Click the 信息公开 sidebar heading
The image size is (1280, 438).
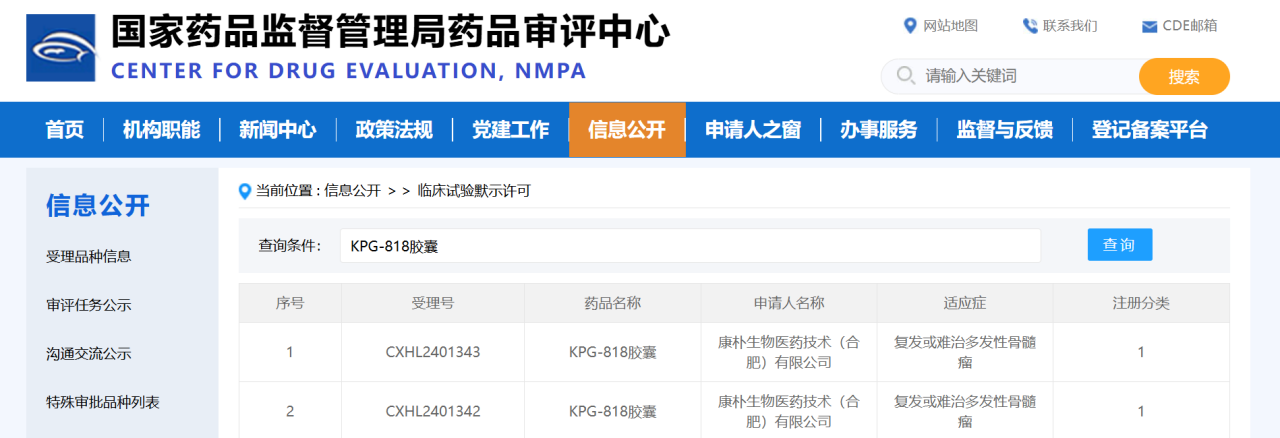98,205
